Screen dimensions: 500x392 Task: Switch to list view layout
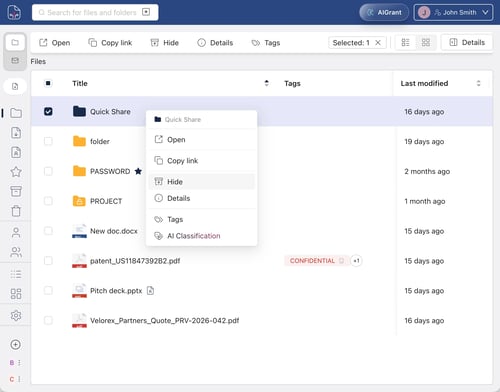[x=405, y=43]
